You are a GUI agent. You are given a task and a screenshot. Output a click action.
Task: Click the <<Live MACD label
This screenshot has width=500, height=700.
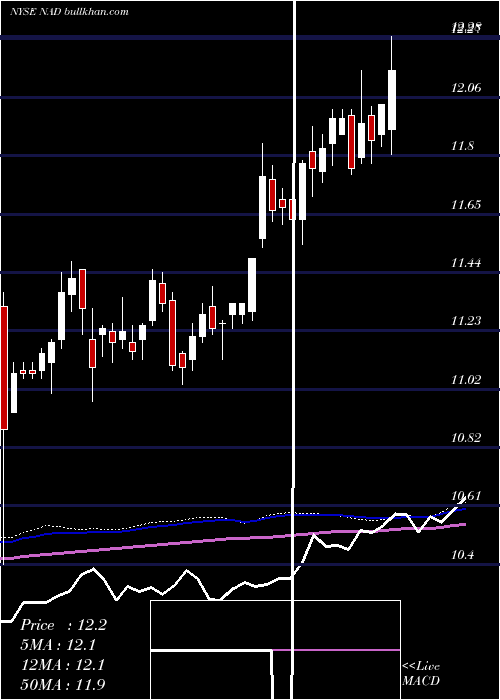click(x=421, y=673)
